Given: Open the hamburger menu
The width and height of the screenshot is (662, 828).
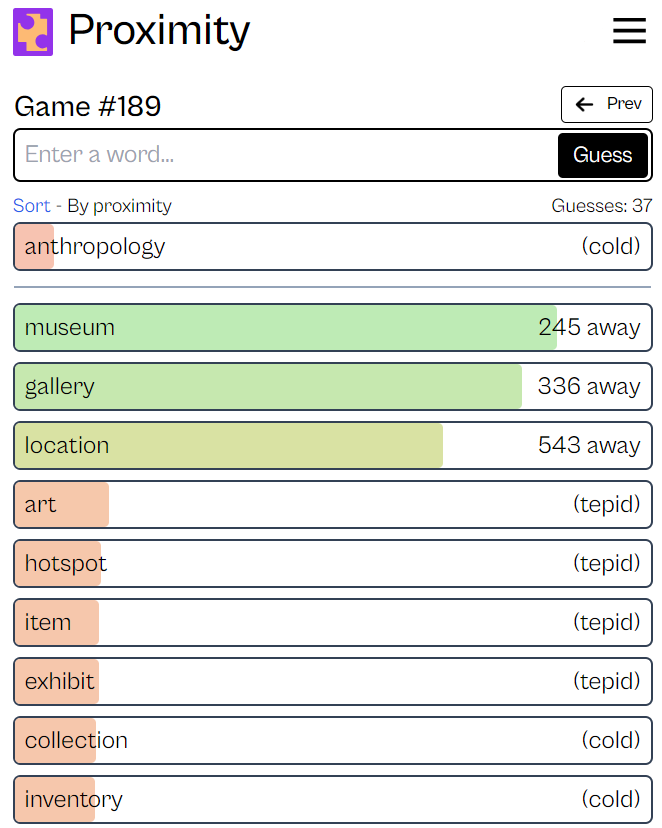Looking at the screenshot, I should (630, 32).
